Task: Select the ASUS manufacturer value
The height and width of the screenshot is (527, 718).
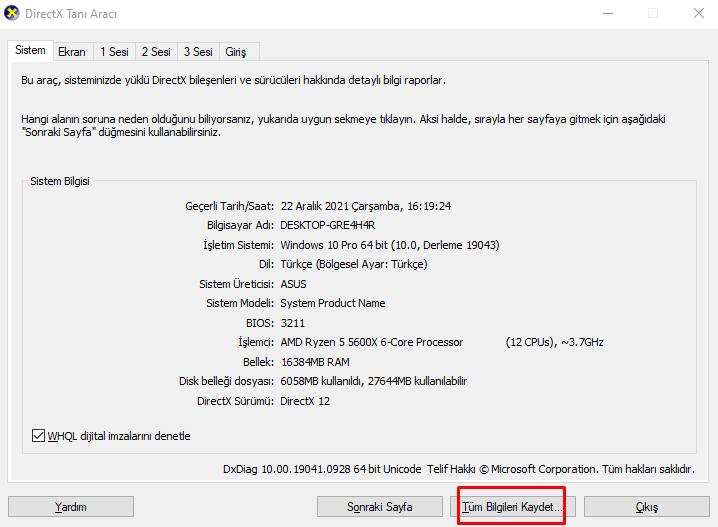Action: [x=294, y=284]
